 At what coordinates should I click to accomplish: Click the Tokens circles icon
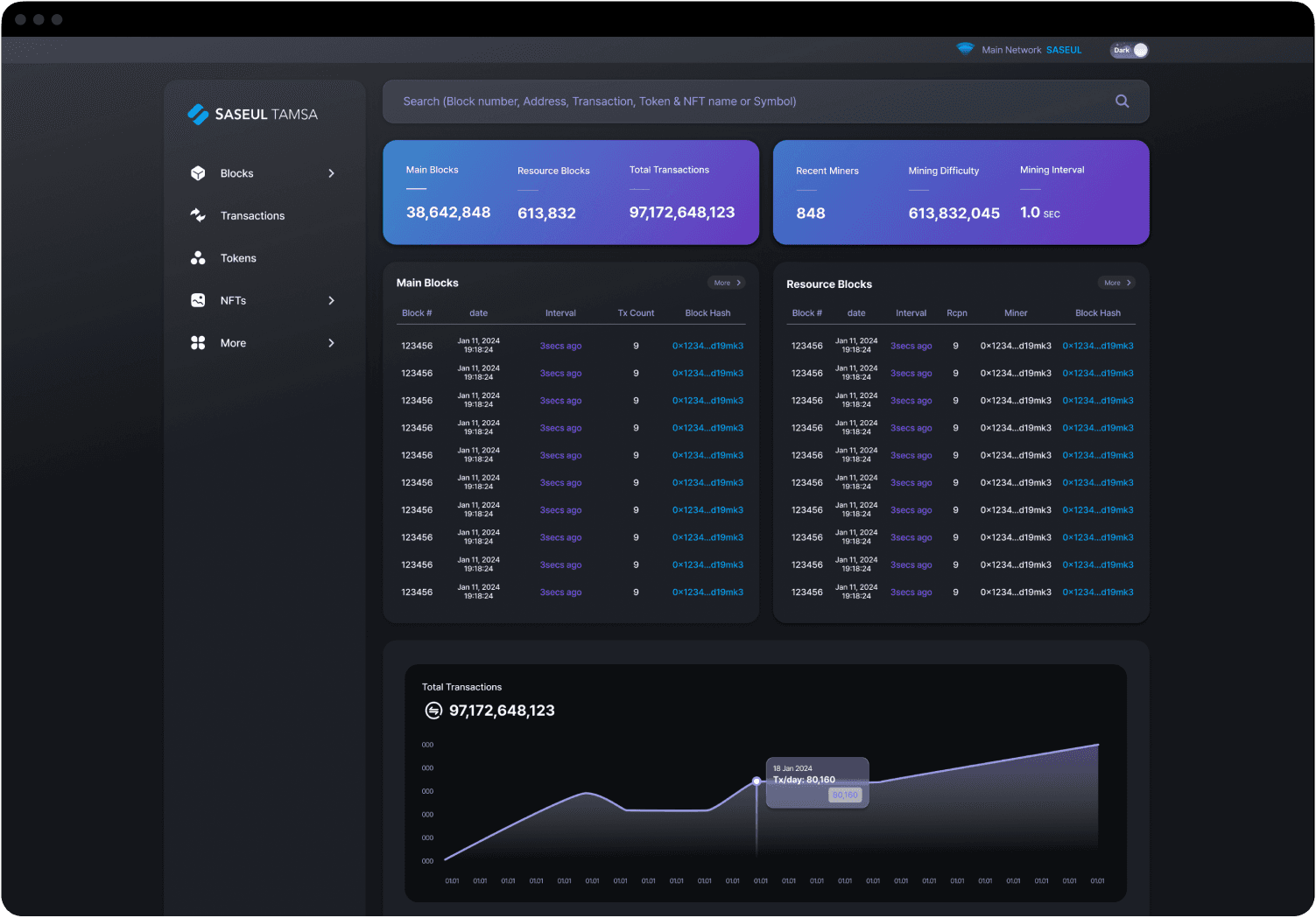coord(198,258)
